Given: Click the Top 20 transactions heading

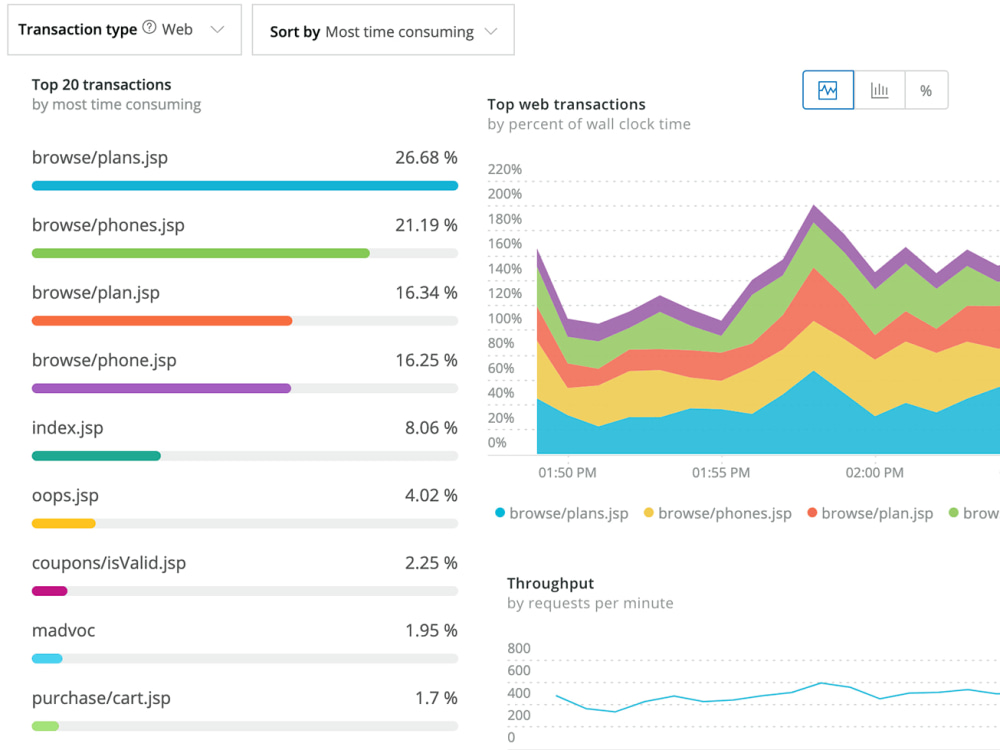Looking at the screenshot, I should pyautogui.click(x=101, y=85).
